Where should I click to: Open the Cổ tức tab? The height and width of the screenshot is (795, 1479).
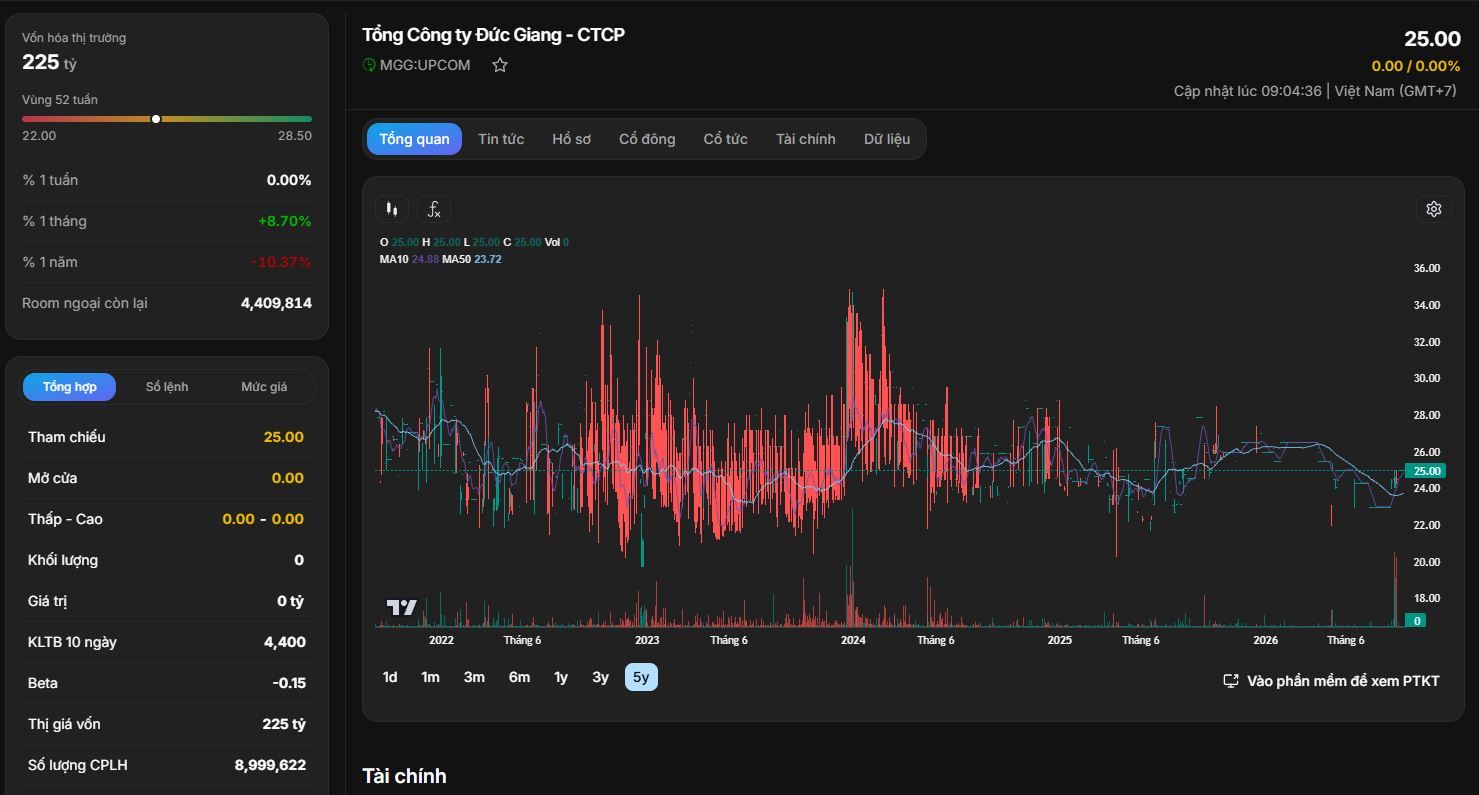(725, 139)
